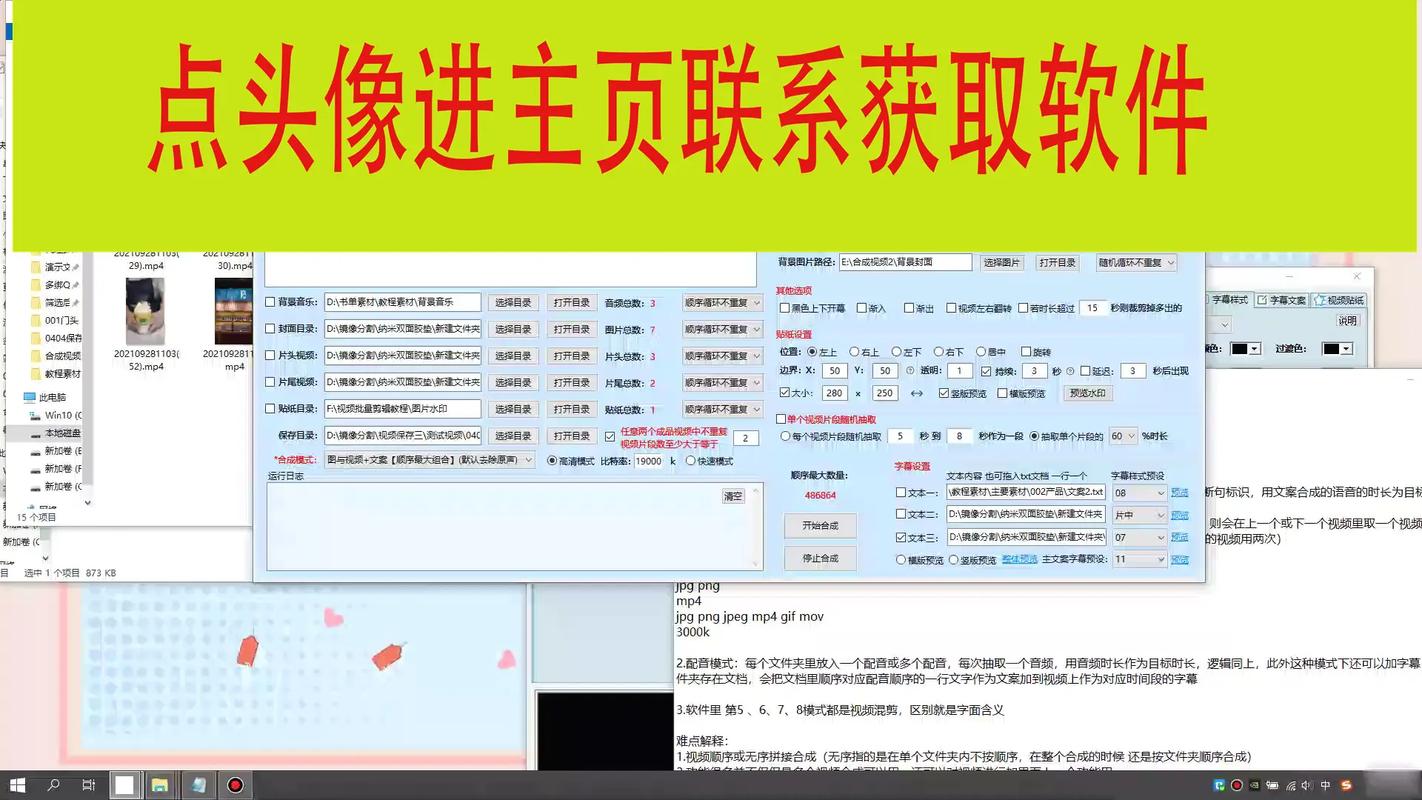Check the 渐入 fade-in checkbox
The image size is (1422, 800).
click(862, 308)
